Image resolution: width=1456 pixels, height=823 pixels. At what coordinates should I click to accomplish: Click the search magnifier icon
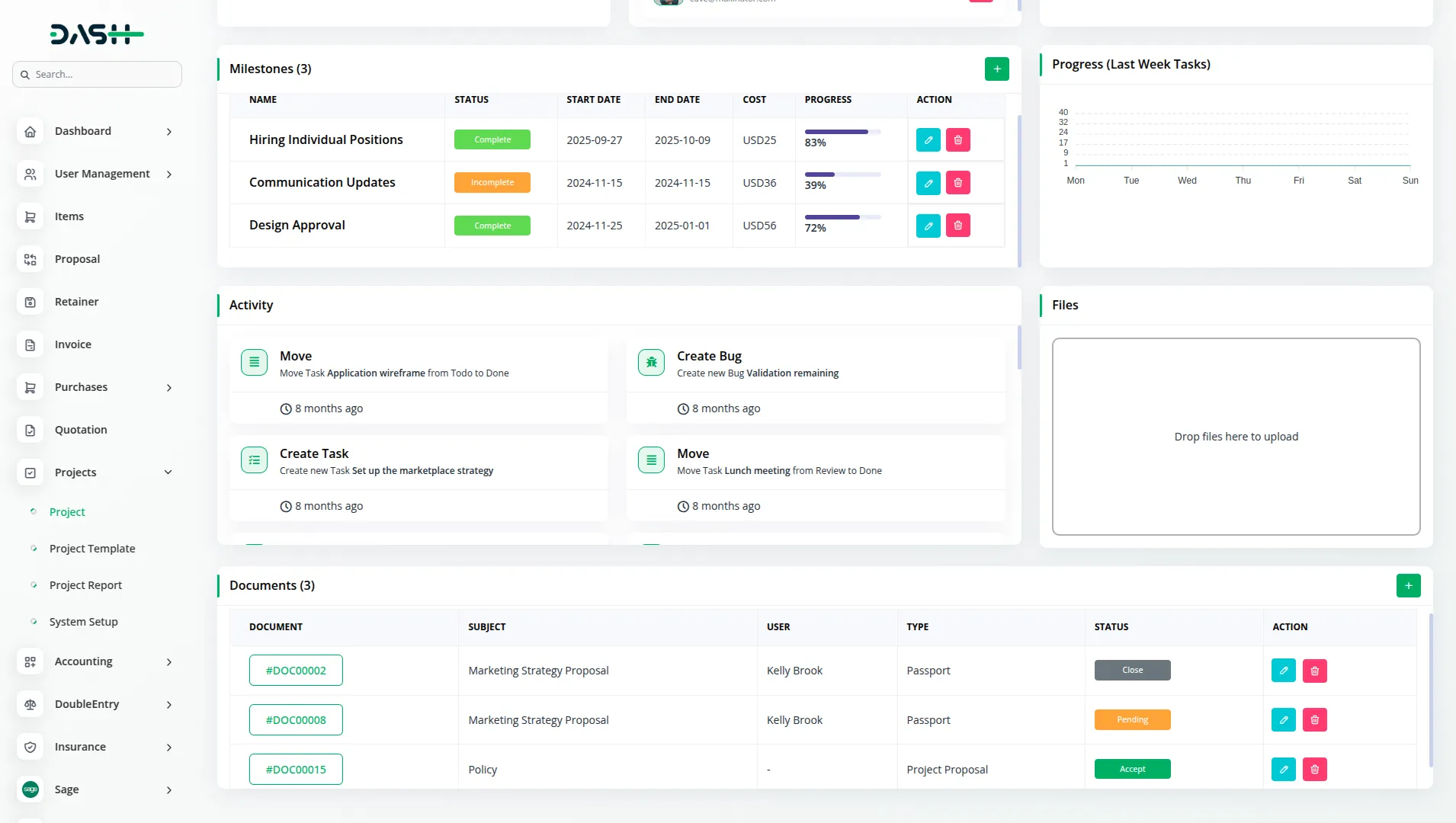click(x=25, y=74)
